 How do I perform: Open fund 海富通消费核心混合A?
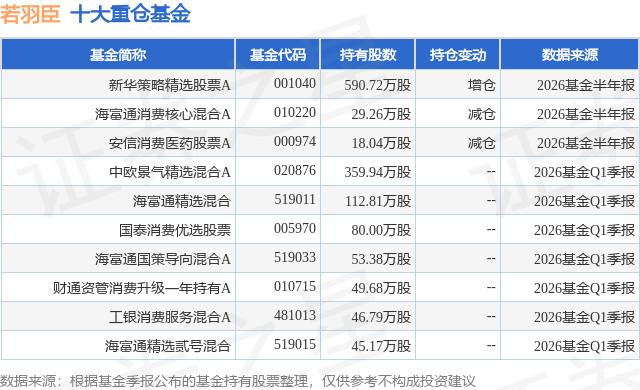(x=163, y=114)
